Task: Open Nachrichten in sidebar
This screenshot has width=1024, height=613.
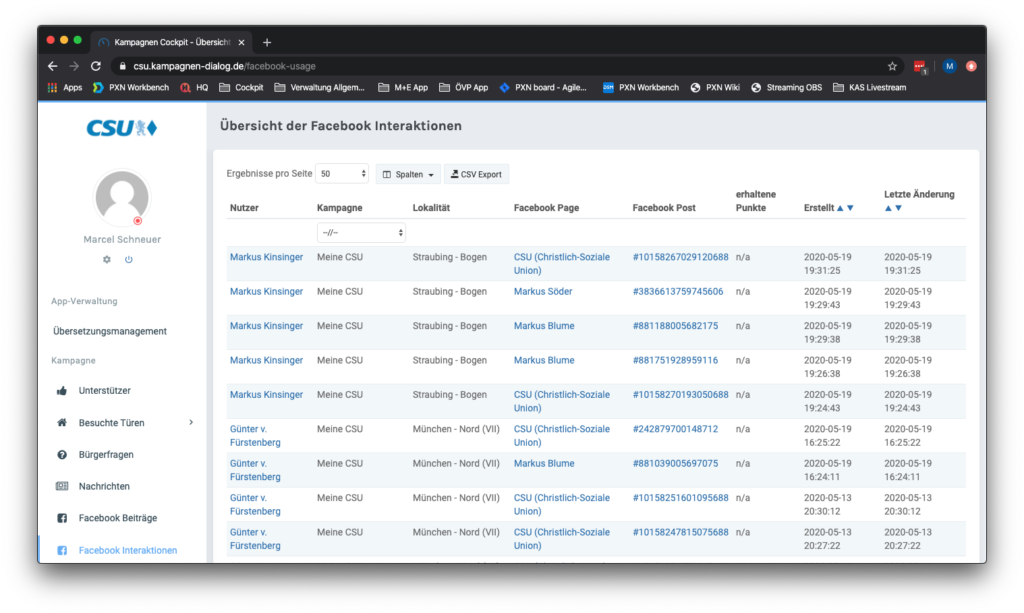Action: click(104, 486)
